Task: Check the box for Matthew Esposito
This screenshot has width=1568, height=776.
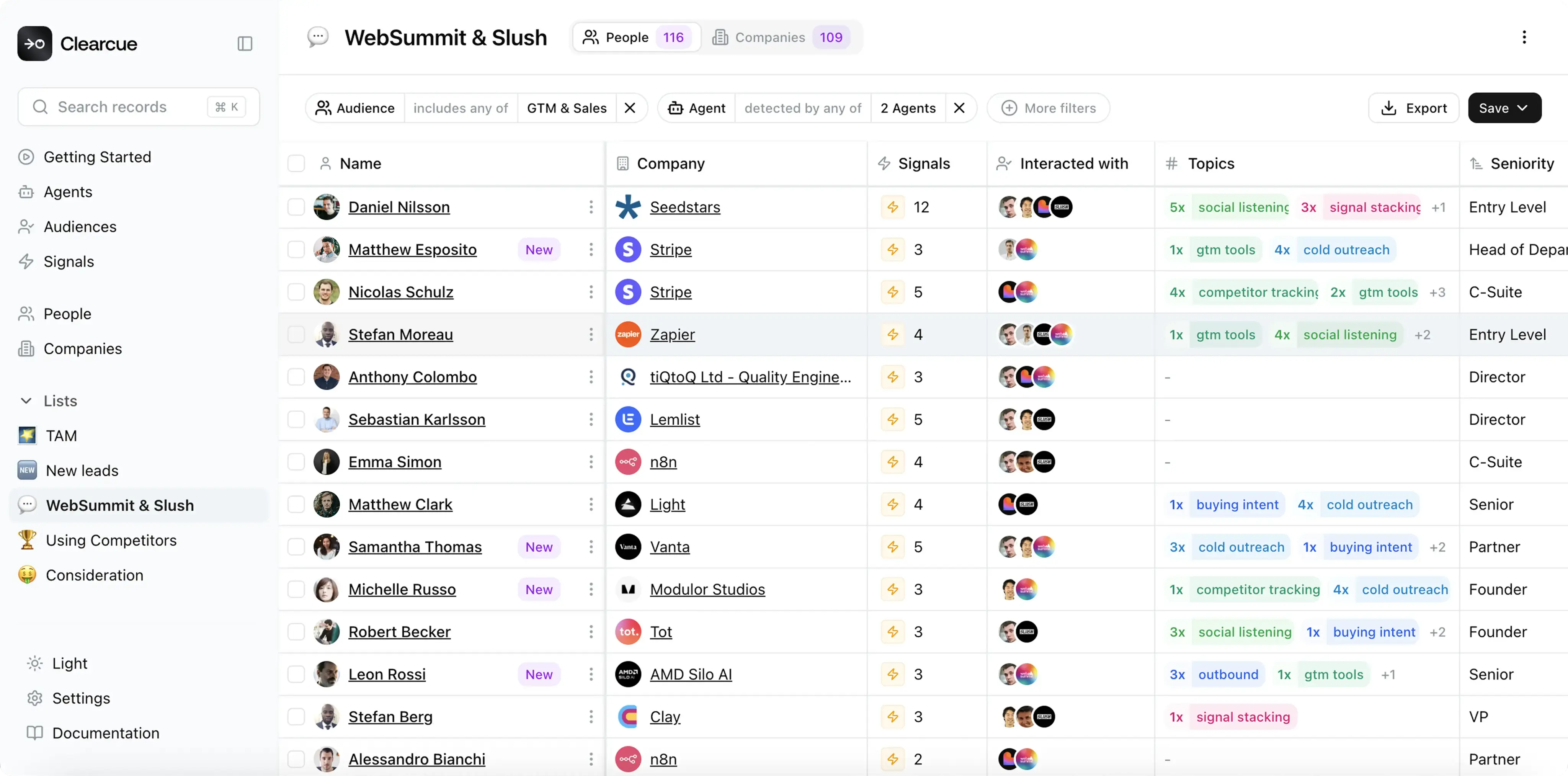Action: point(296,250)
